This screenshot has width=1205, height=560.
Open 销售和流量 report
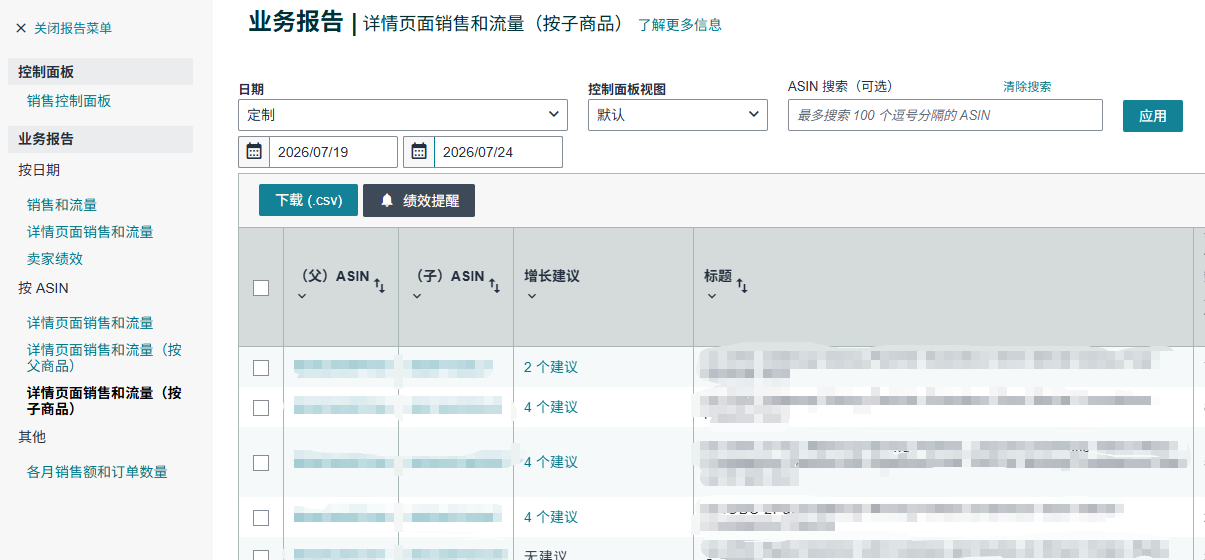point(62,205)
